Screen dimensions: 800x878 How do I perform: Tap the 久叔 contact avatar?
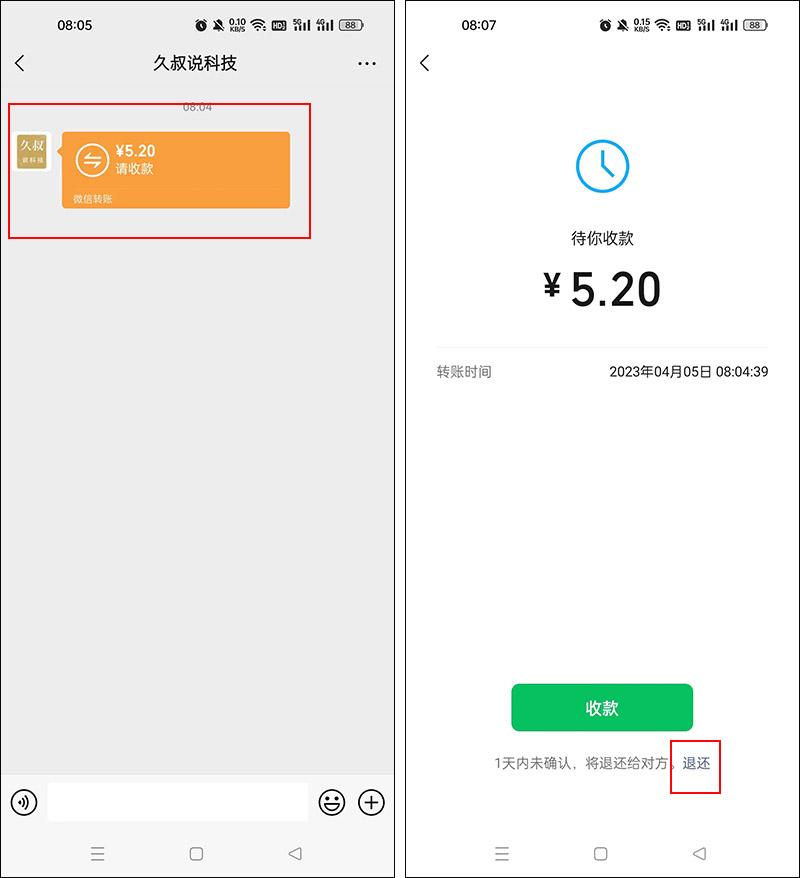coord(32,151)
